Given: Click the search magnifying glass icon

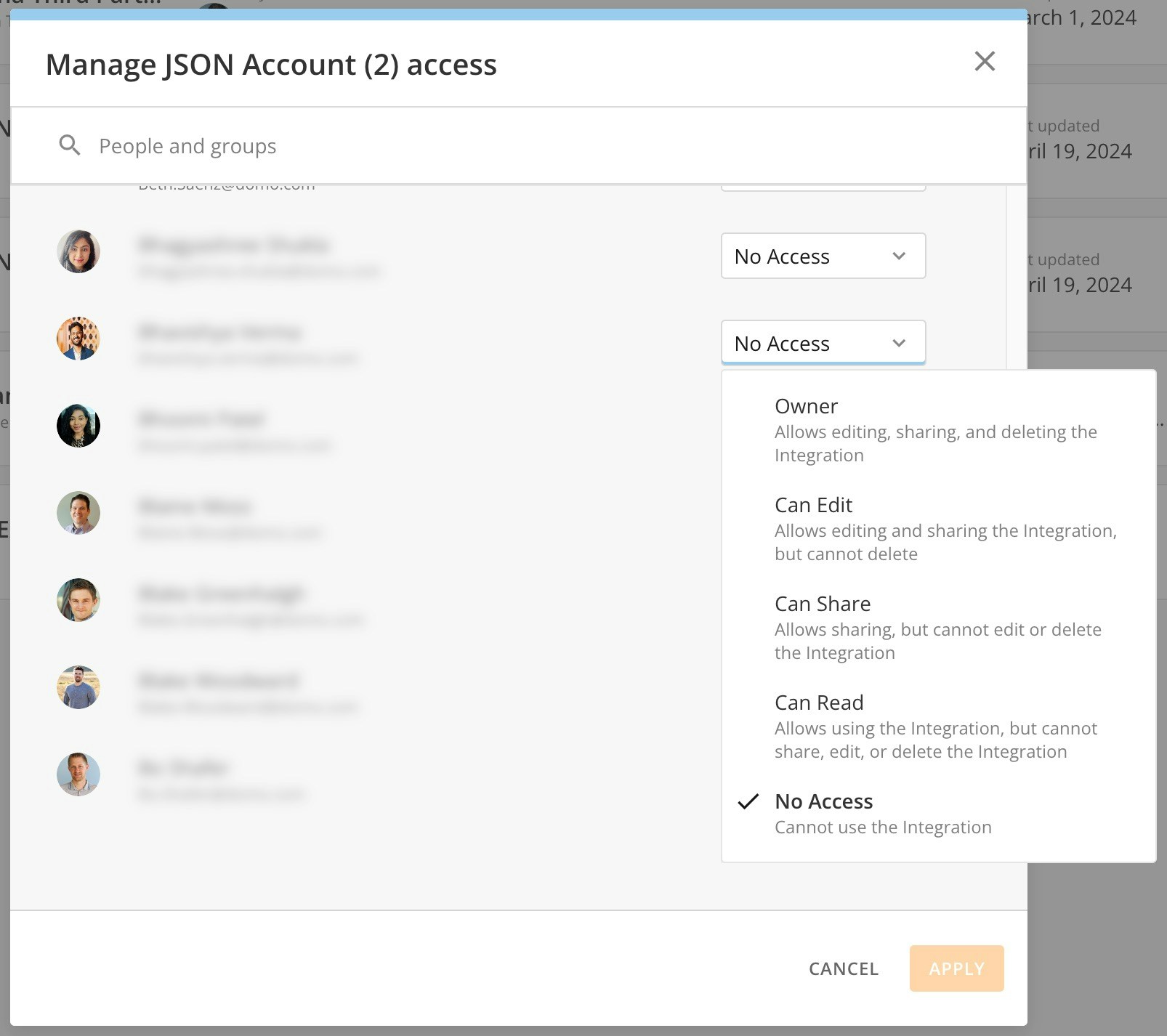Looking at the screenshot, I should click(70, 145).
